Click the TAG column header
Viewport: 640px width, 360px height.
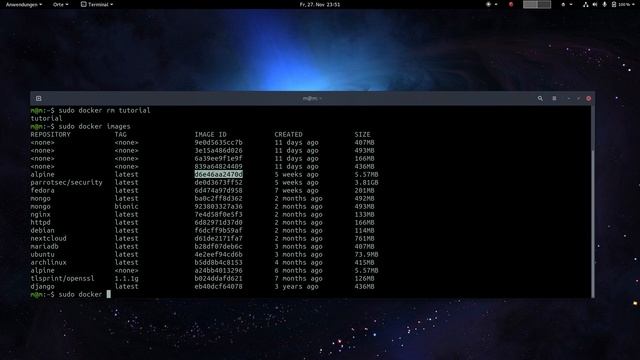(x=120, y=134)
